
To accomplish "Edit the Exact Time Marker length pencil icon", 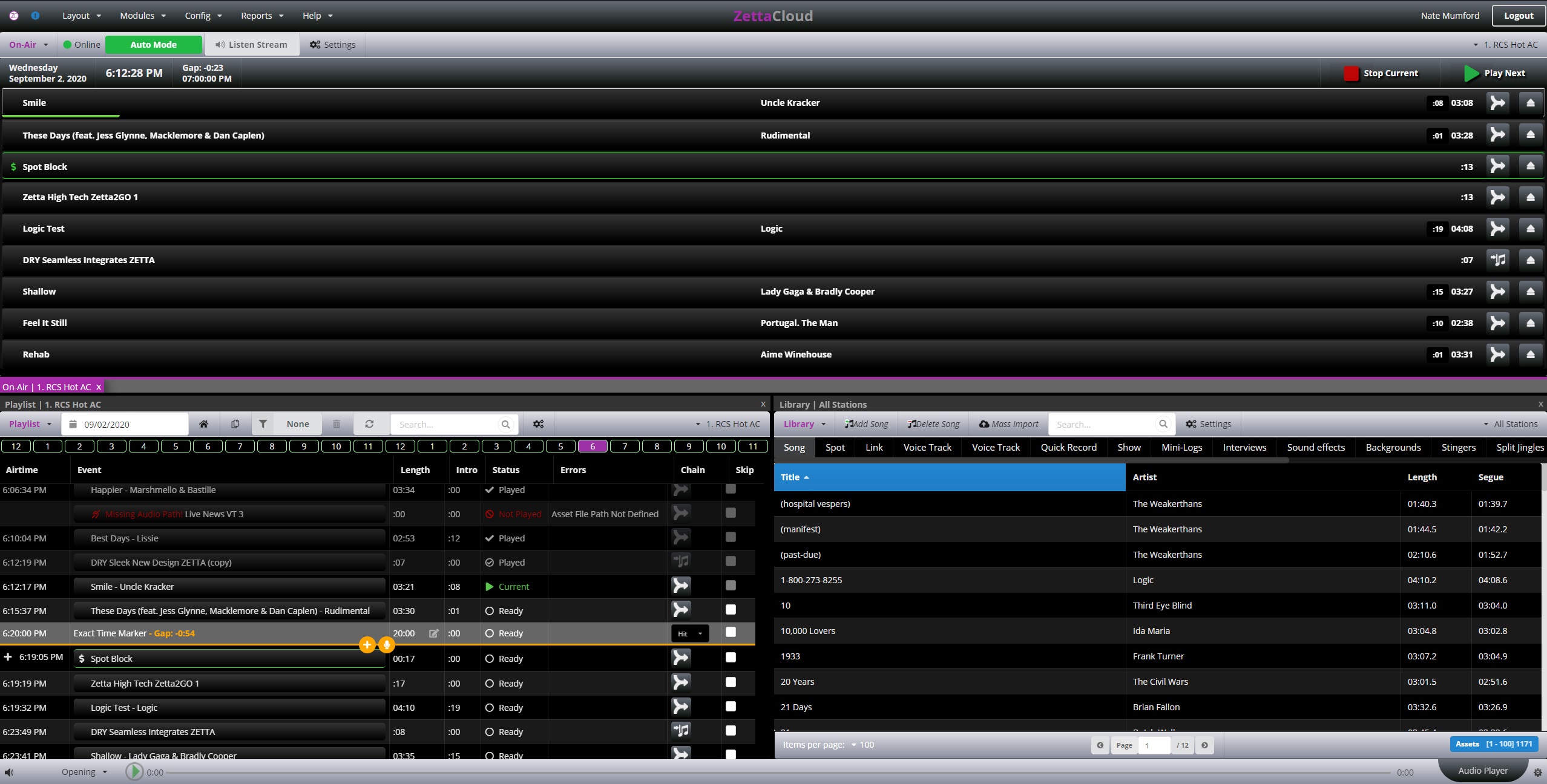I will pyautogui.click(x=433, y=633).
